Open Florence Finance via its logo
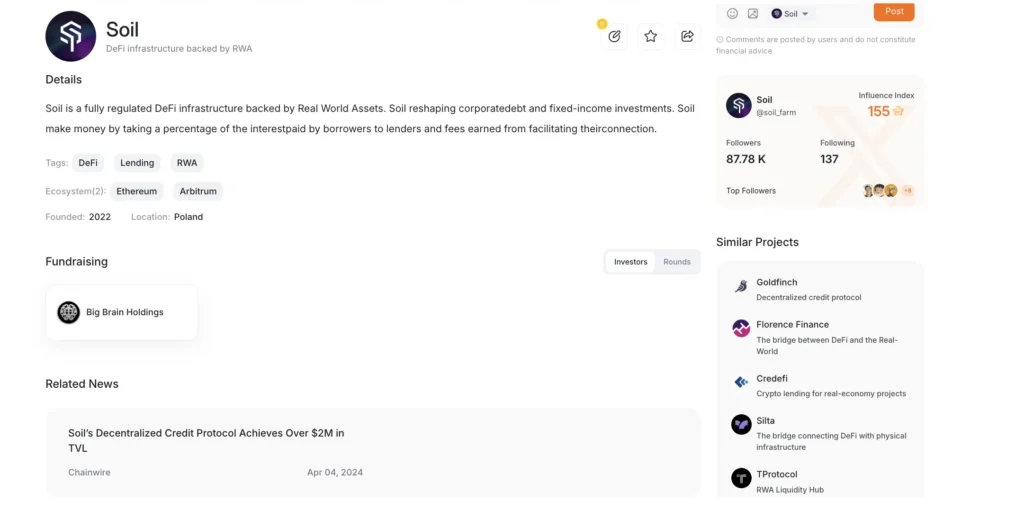 click(x=741, y=328)
